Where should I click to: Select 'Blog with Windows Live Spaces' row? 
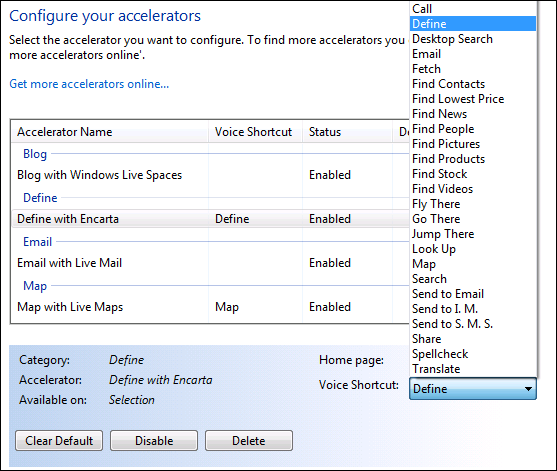coord(210,175)
